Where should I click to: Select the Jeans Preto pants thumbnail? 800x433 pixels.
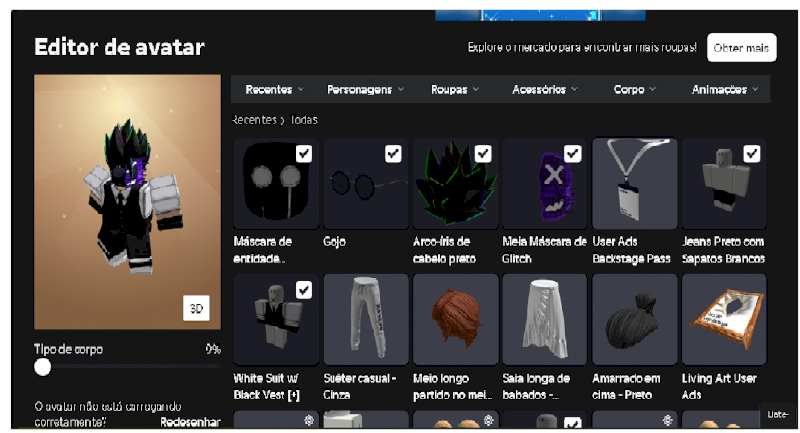click(x=724, y=184)
